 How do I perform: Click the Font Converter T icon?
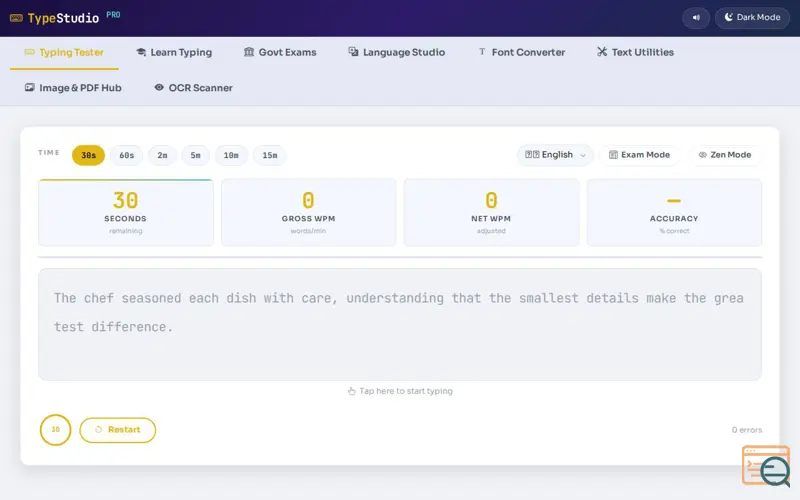pyautogui.click(x=482, y=52)
